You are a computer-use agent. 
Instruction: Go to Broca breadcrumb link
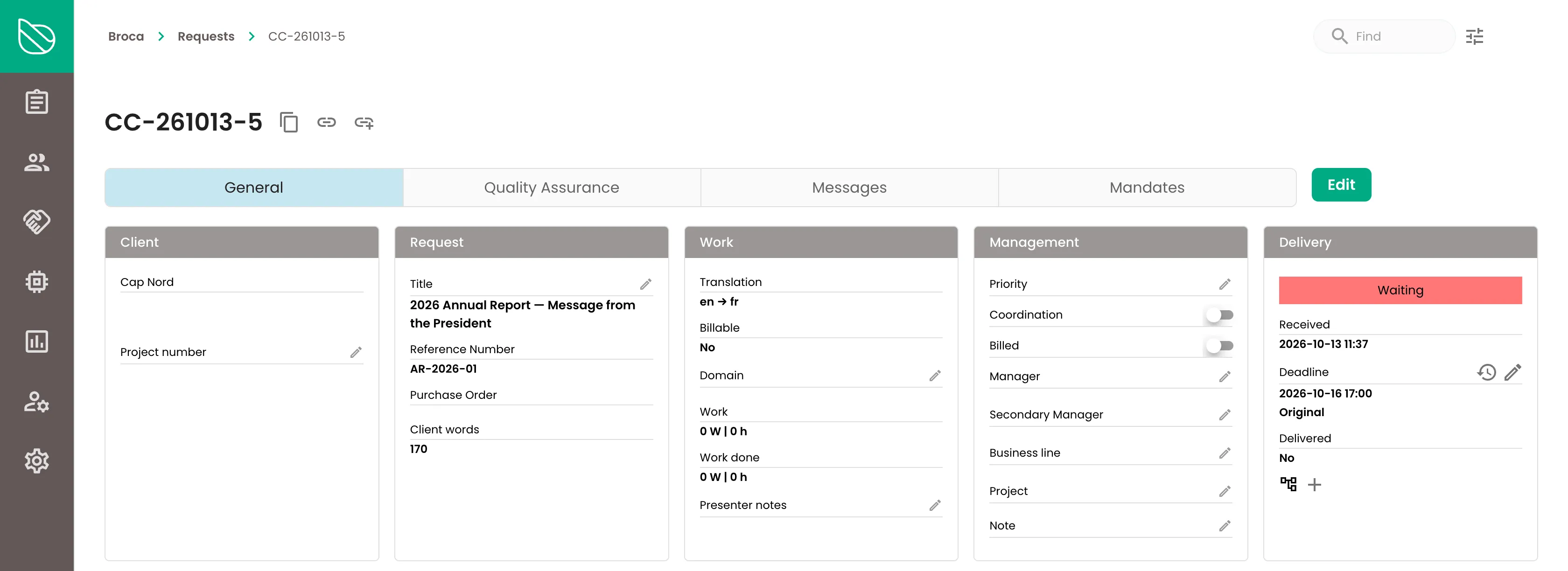pos(126,36)
